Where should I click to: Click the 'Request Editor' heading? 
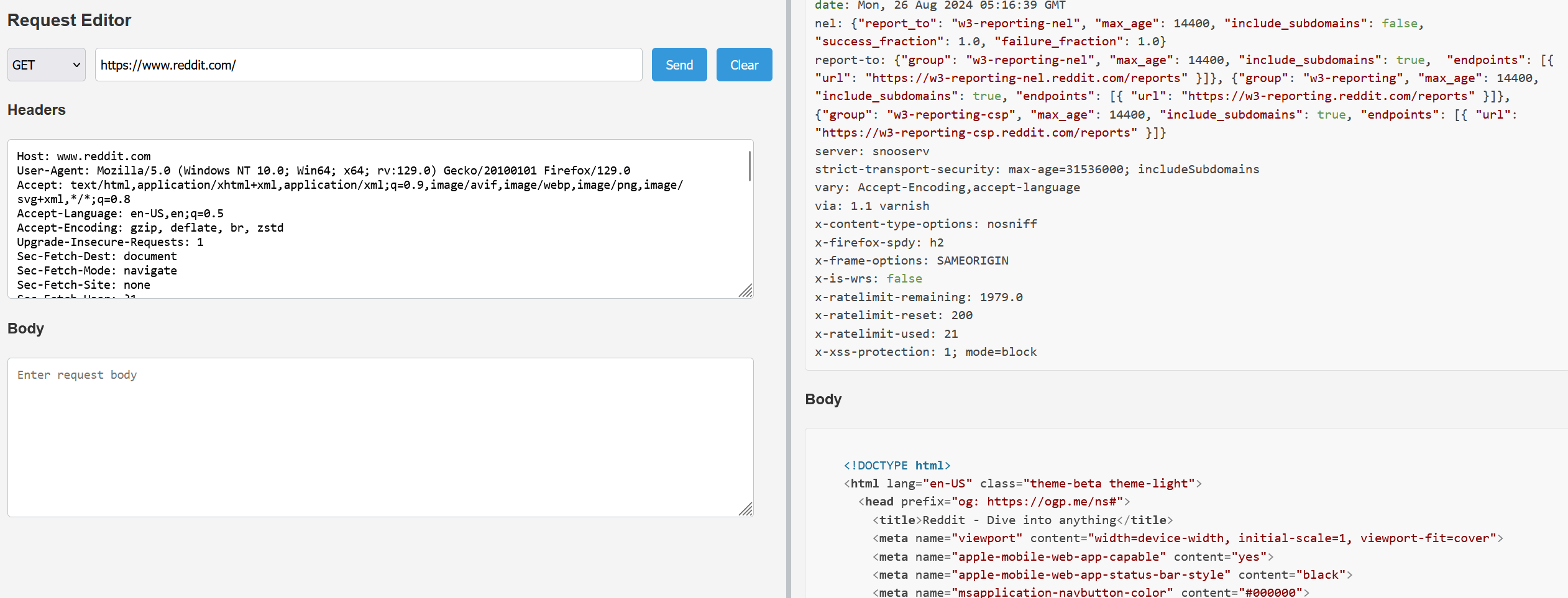[x=69, y=20]
